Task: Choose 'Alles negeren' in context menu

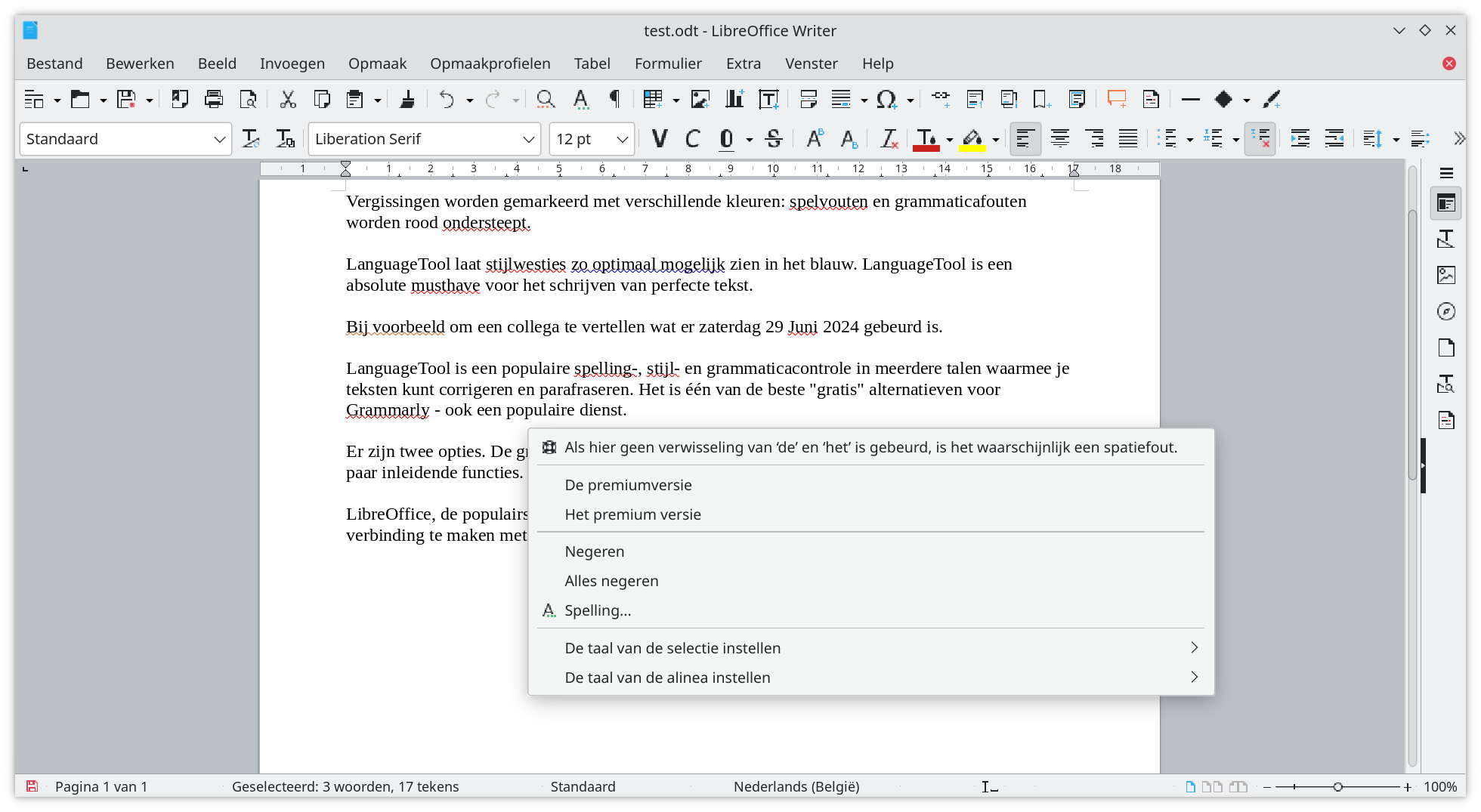Action: coord(870,581)
